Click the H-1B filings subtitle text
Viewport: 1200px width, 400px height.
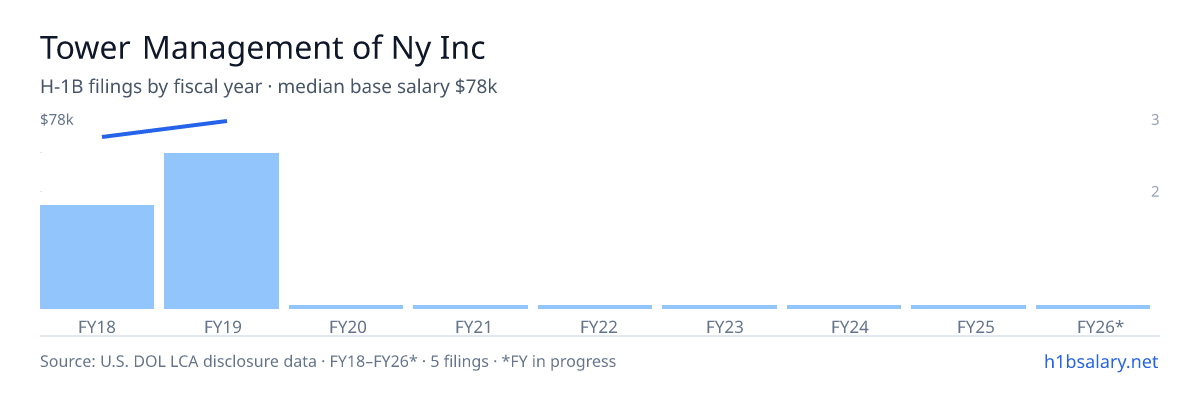(269, 87)
